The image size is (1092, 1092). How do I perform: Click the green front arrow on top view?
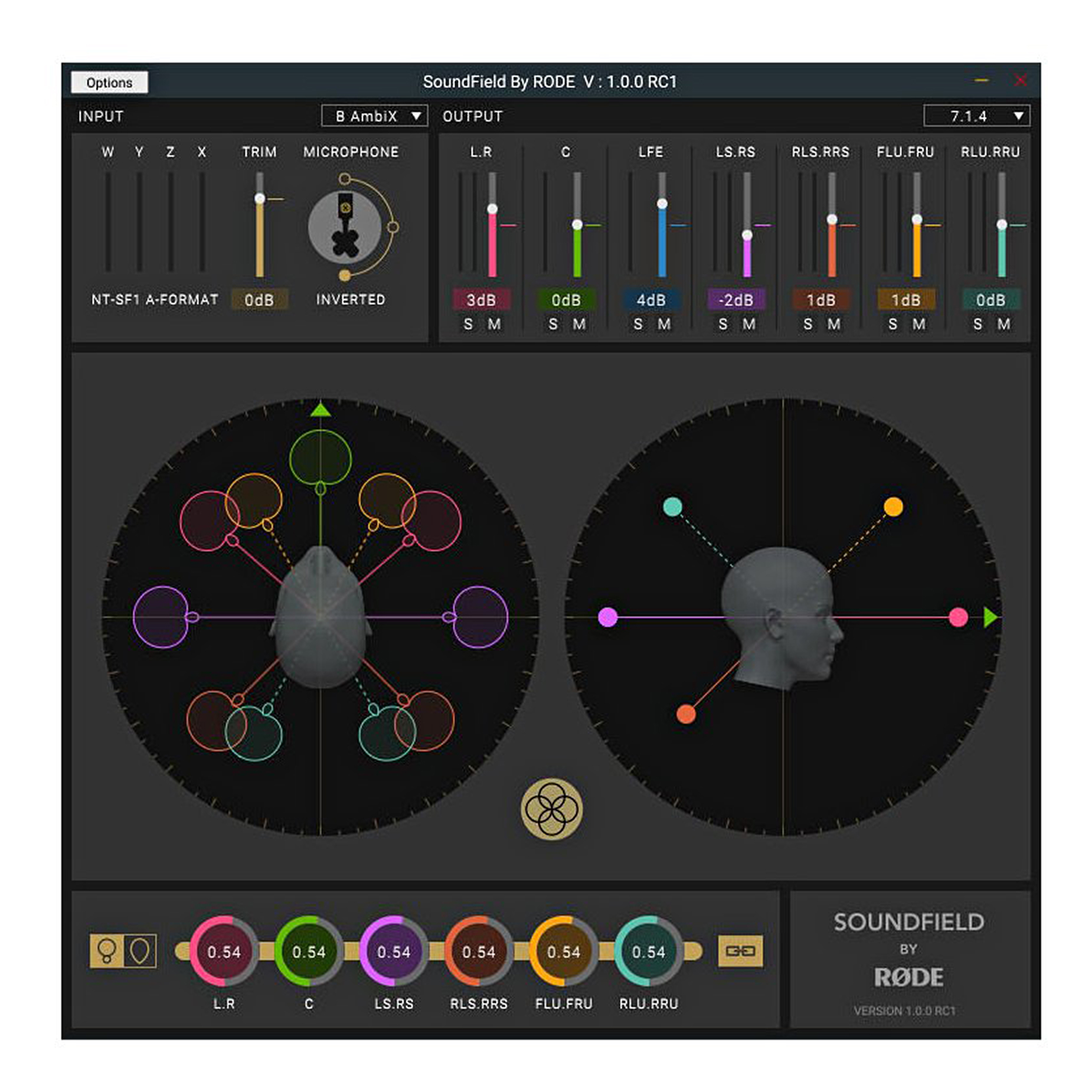(x=320, y=410)
